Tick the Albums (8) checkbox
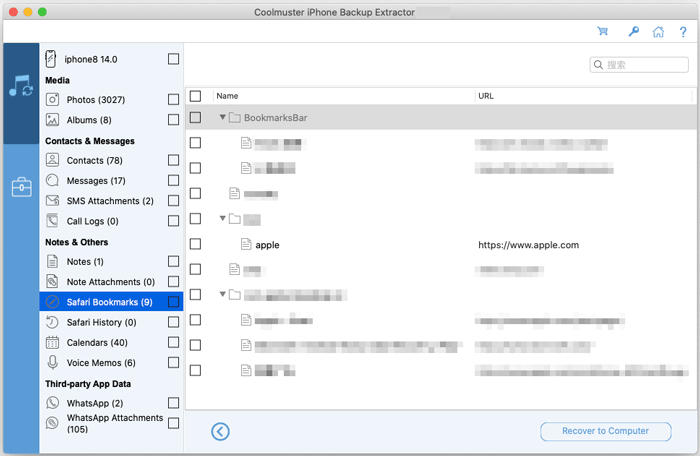Screen dimensions: 700x456 click(174, 120)
